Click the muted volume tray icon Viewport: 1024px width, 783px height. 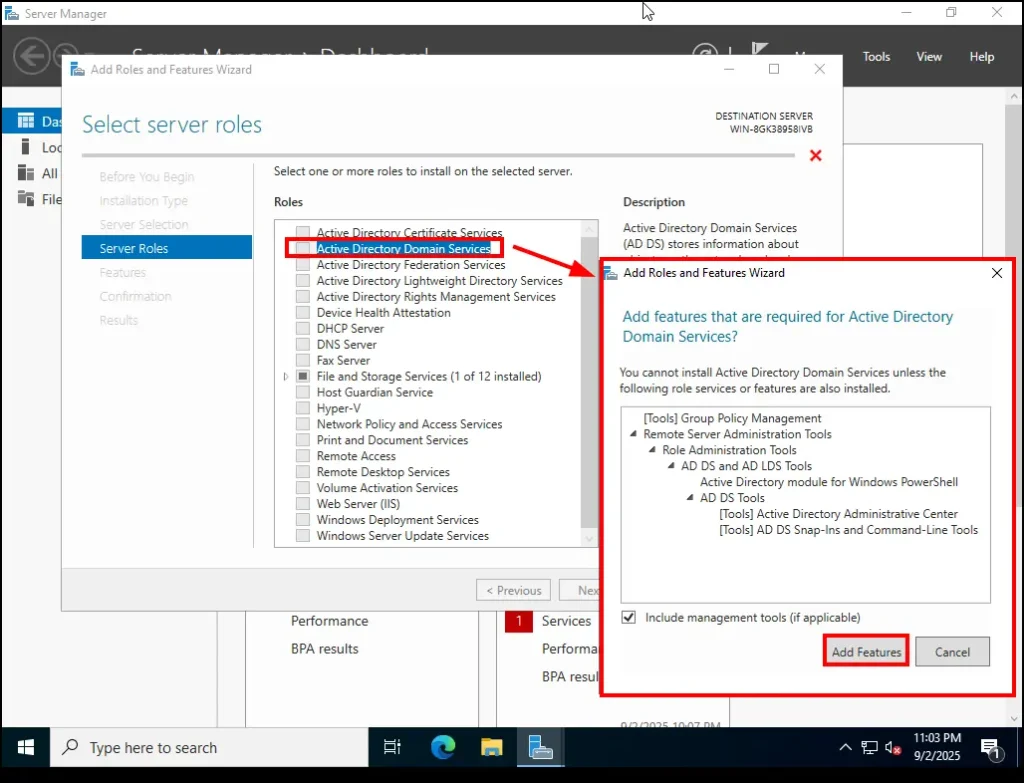[x=893, y=748]
